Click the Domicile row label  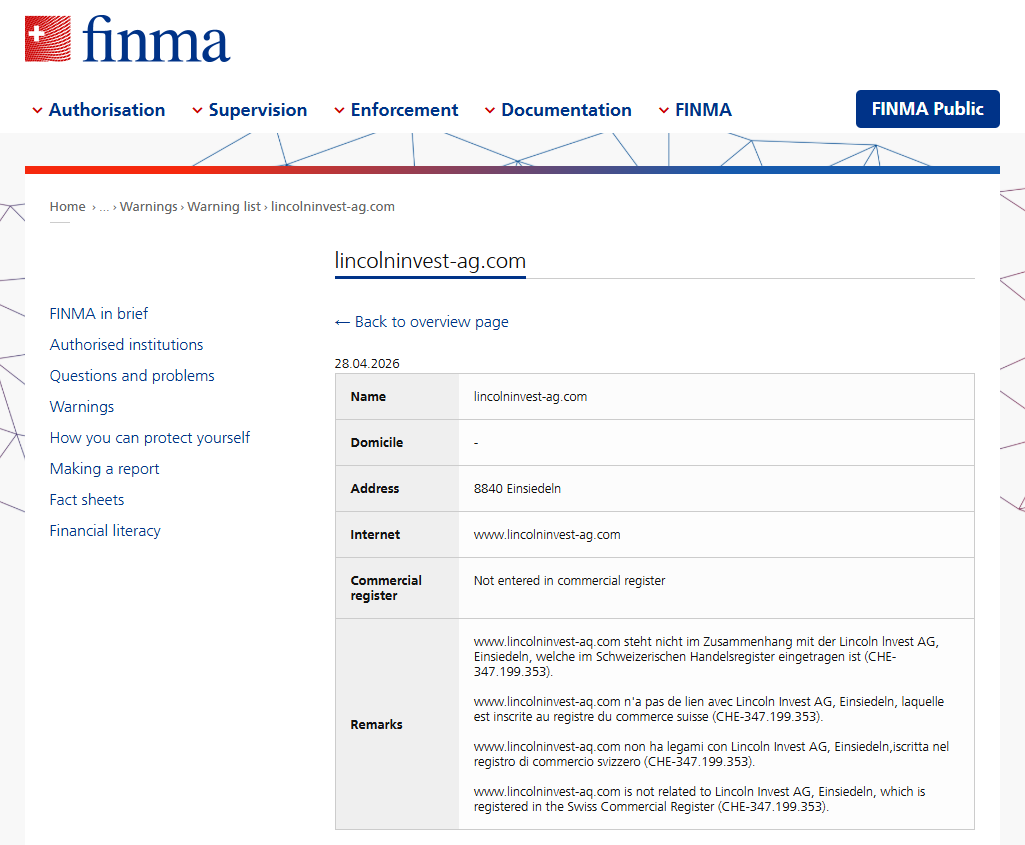pyautogui.click(x=377, y=442)
